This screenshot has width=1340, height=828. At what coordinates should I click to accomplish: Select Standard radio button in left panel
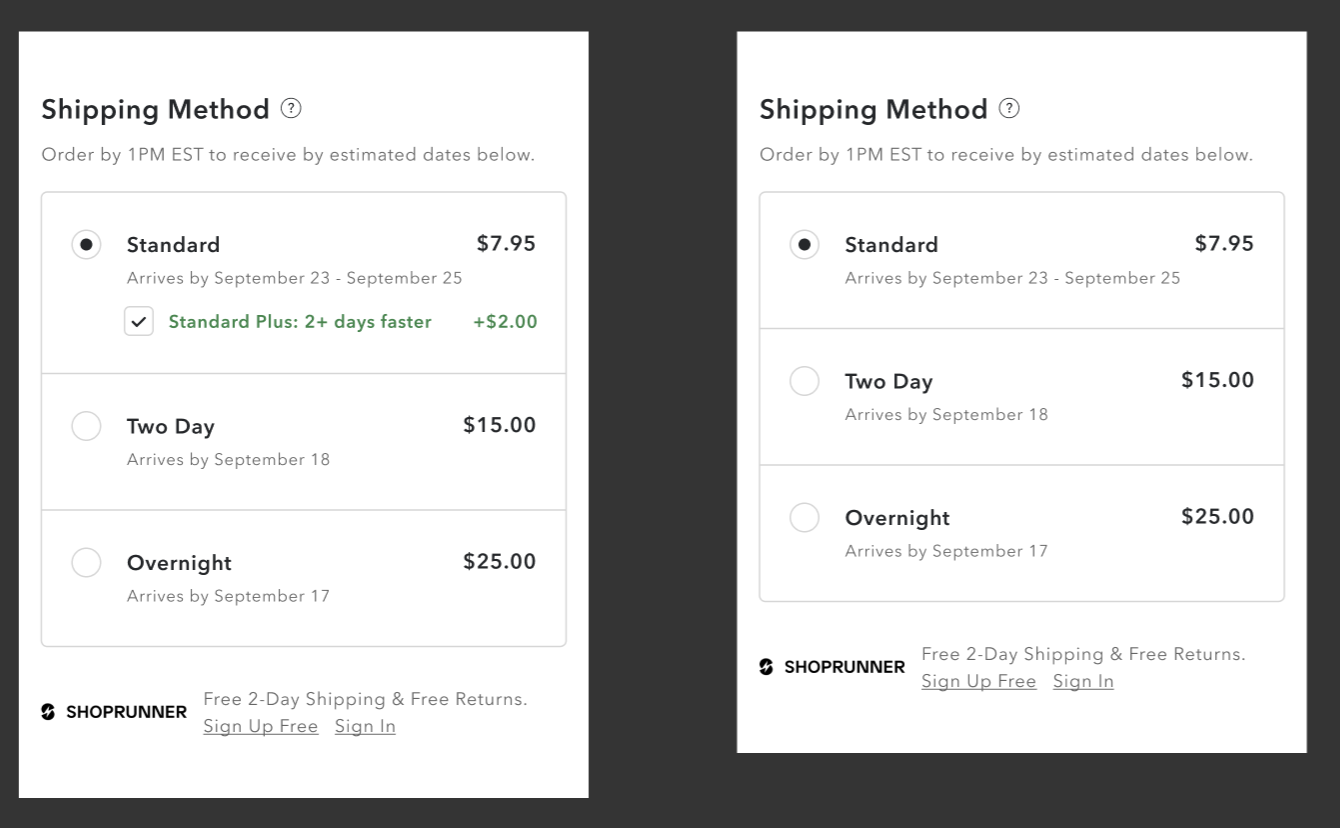(86, 244)
